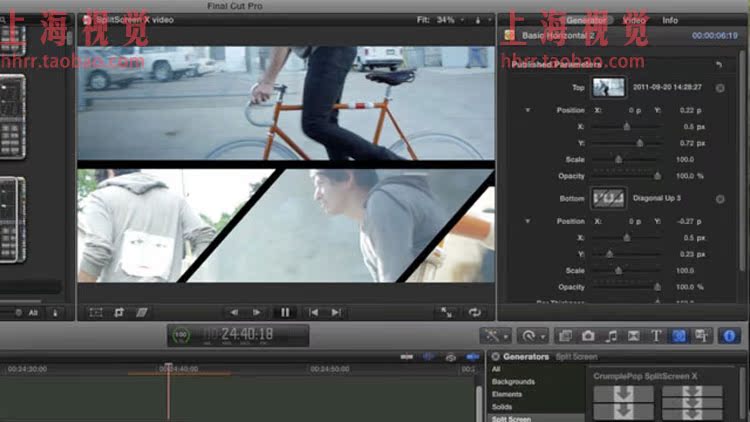Switch to the Generator inspector tab
The height and width of the screenshot is (422, 750).
pyautogui.click(x=586, y=20)
